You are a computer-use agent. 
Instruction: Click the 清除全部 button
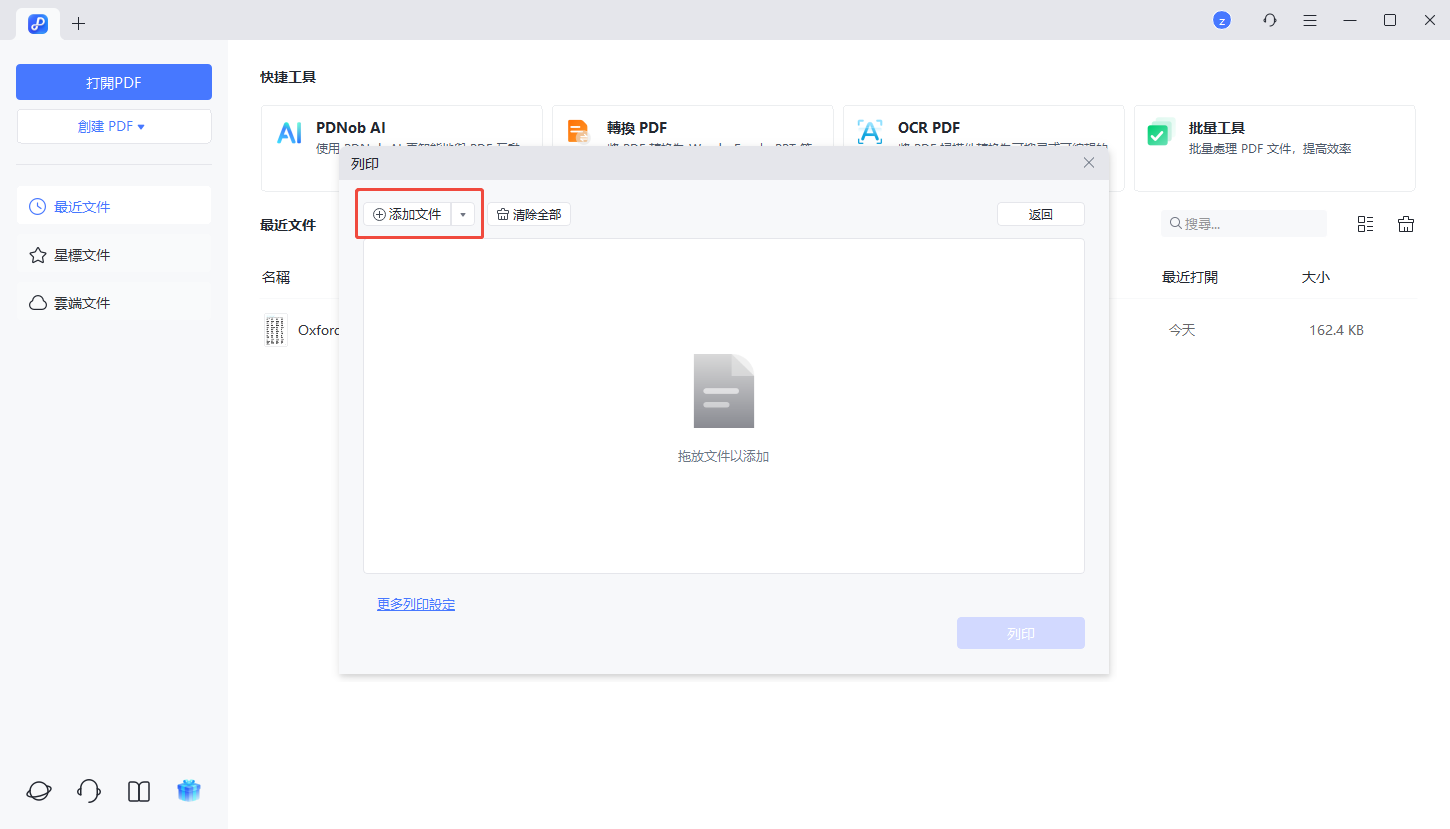click(x=529, y=215)
